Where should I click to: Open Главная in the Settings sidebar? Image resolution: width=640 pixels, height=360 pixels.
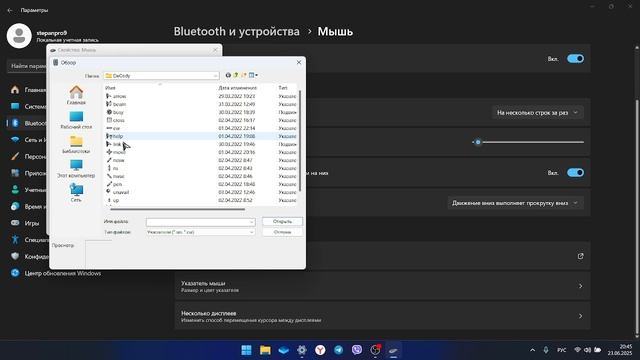(x=28, y=90)
